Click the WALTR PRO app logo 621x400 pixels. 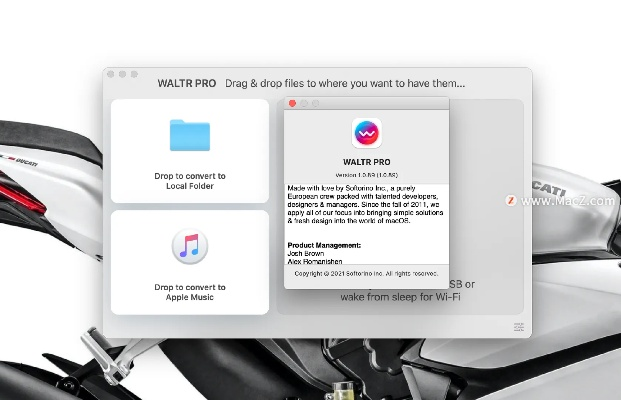(x=367, y=134)
